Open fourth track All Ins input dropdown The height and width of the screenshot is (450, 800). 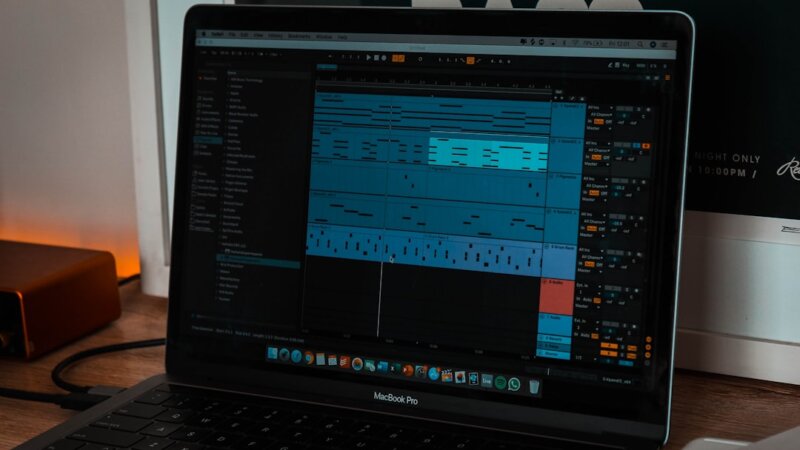[x=593, y=215]
